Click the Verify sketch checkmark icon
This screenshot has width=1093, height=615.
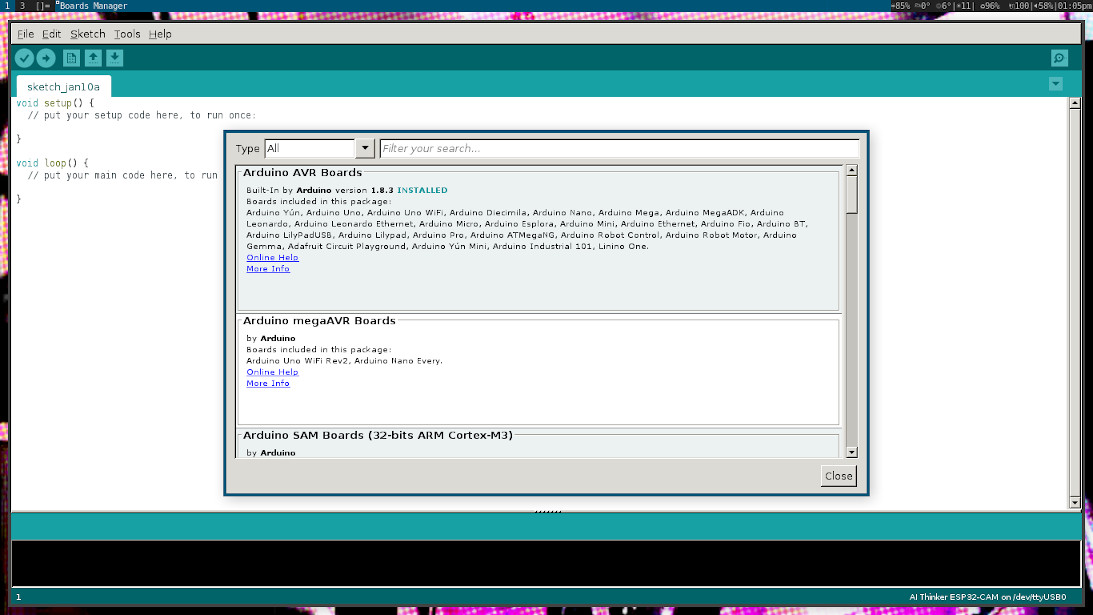(x=25, y=58)
